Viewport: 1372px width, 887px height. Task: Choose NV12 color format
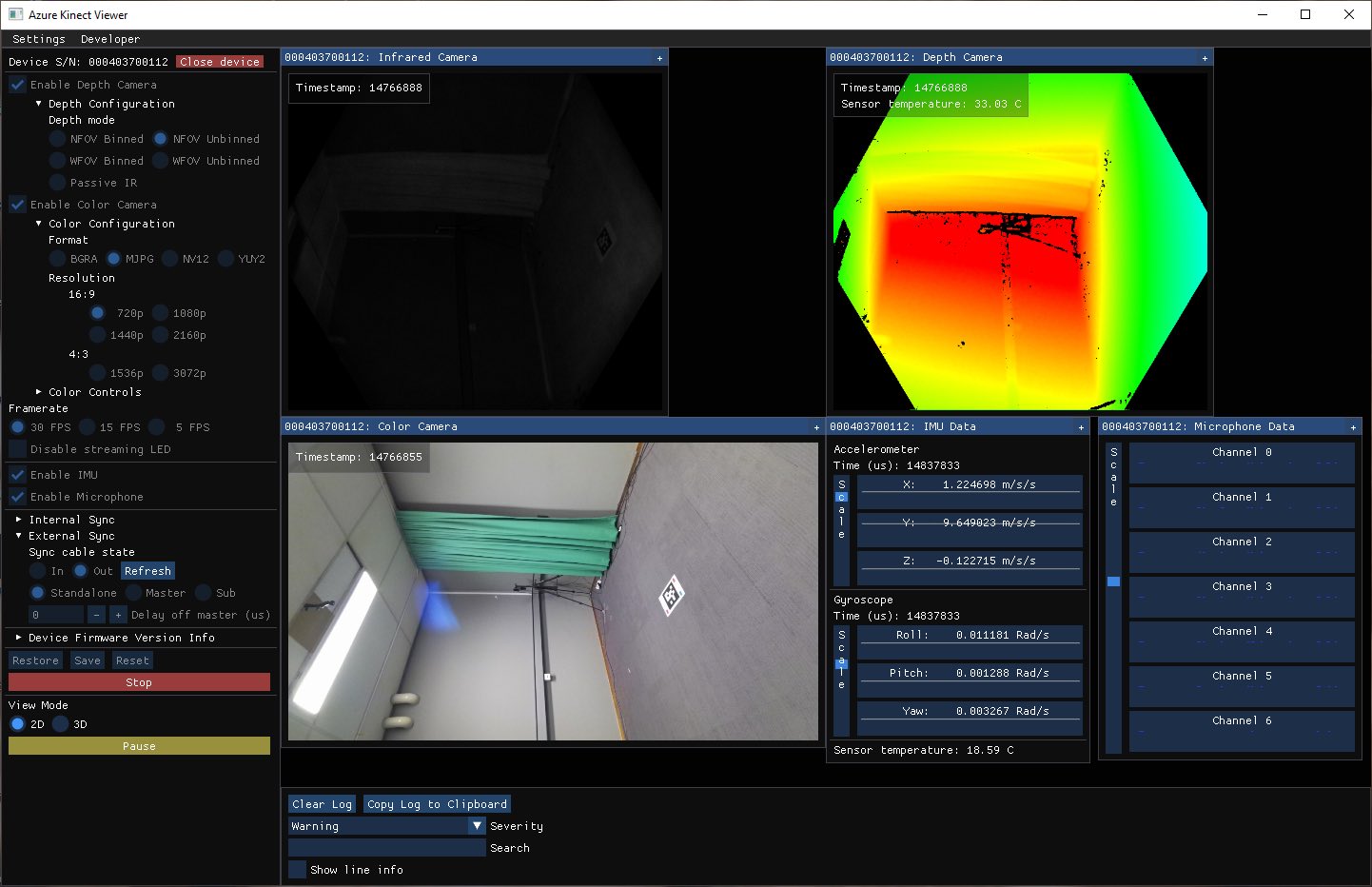(x=169, y=259)
